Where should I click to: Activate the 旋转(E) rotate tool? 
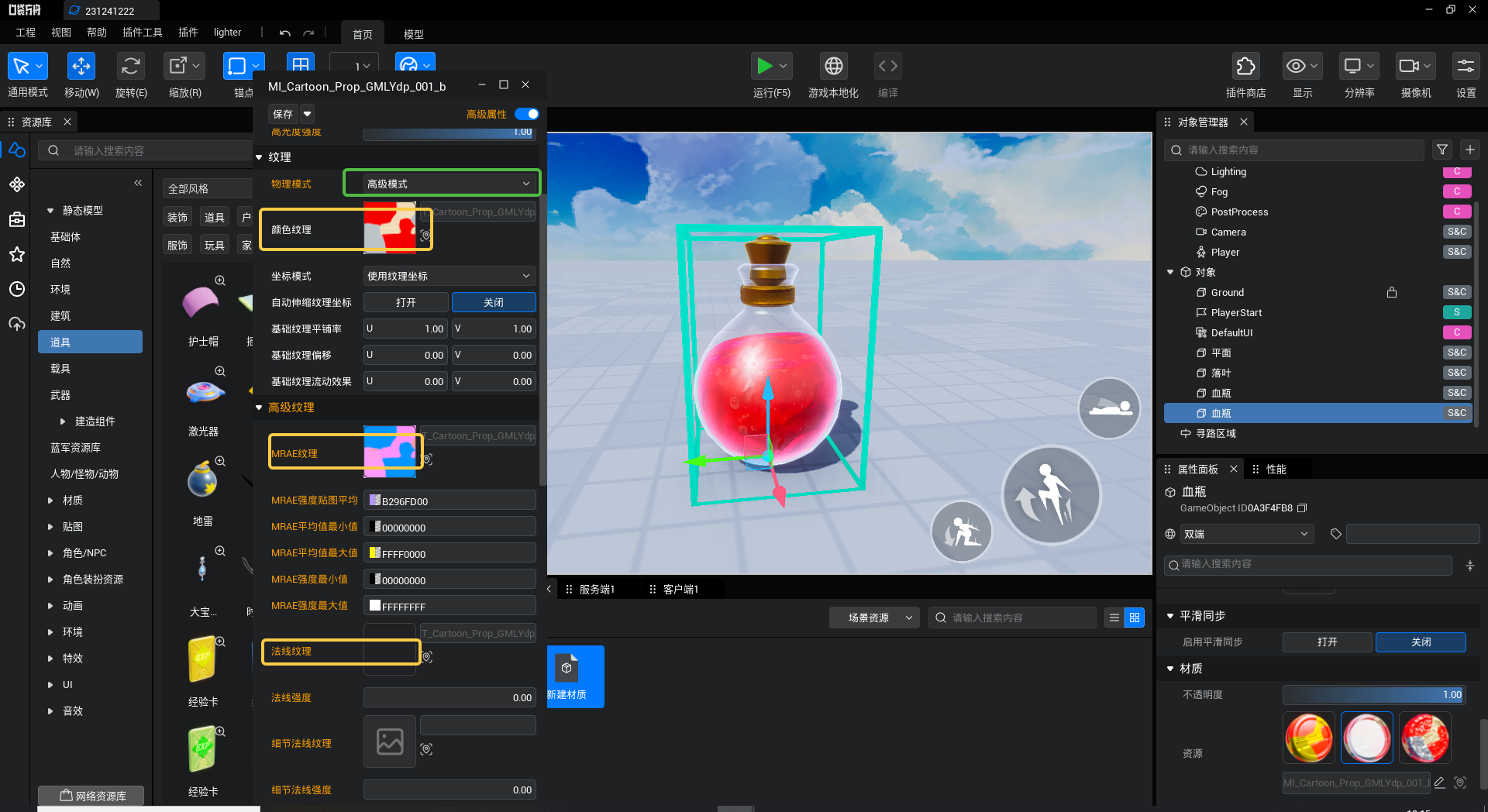130,67
